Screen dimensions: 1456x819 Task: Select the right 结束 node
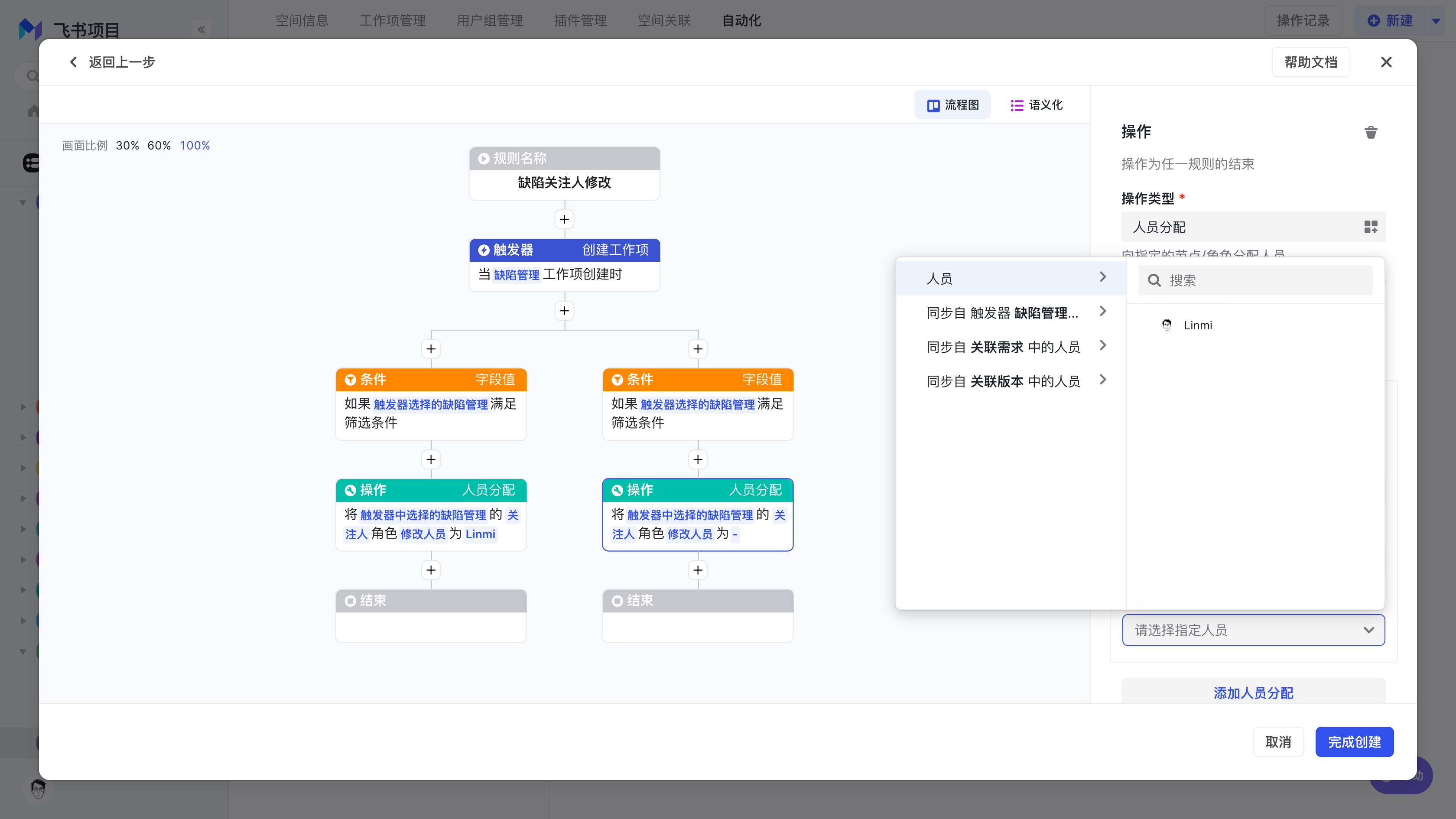[698, 615]
